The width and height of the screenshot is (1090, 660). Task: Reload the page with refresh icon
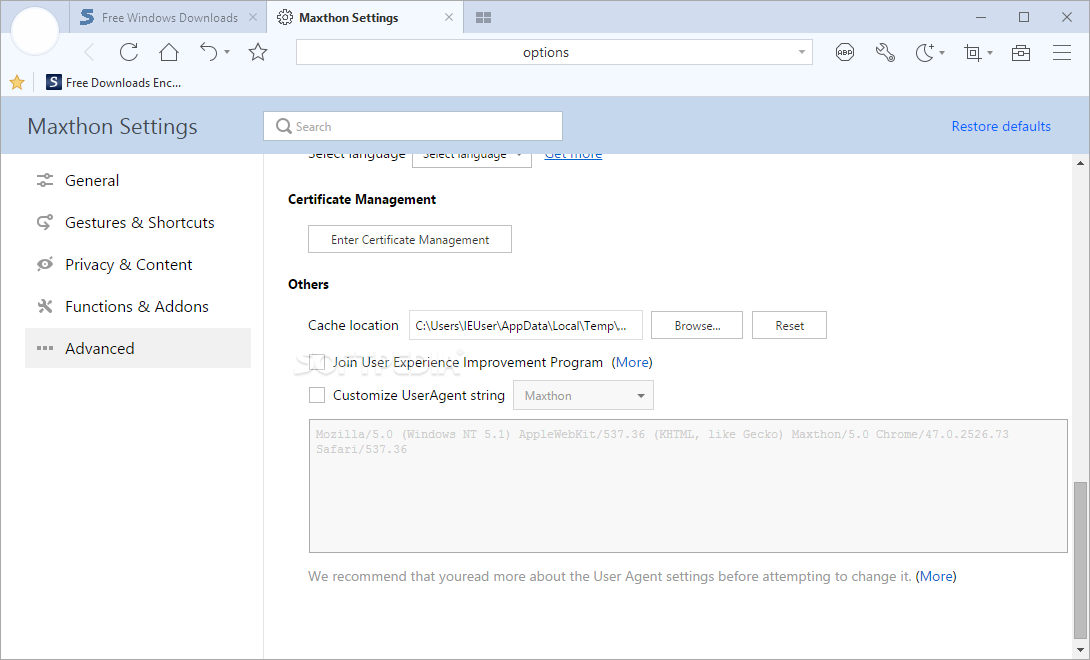click(x=129, y=52)
